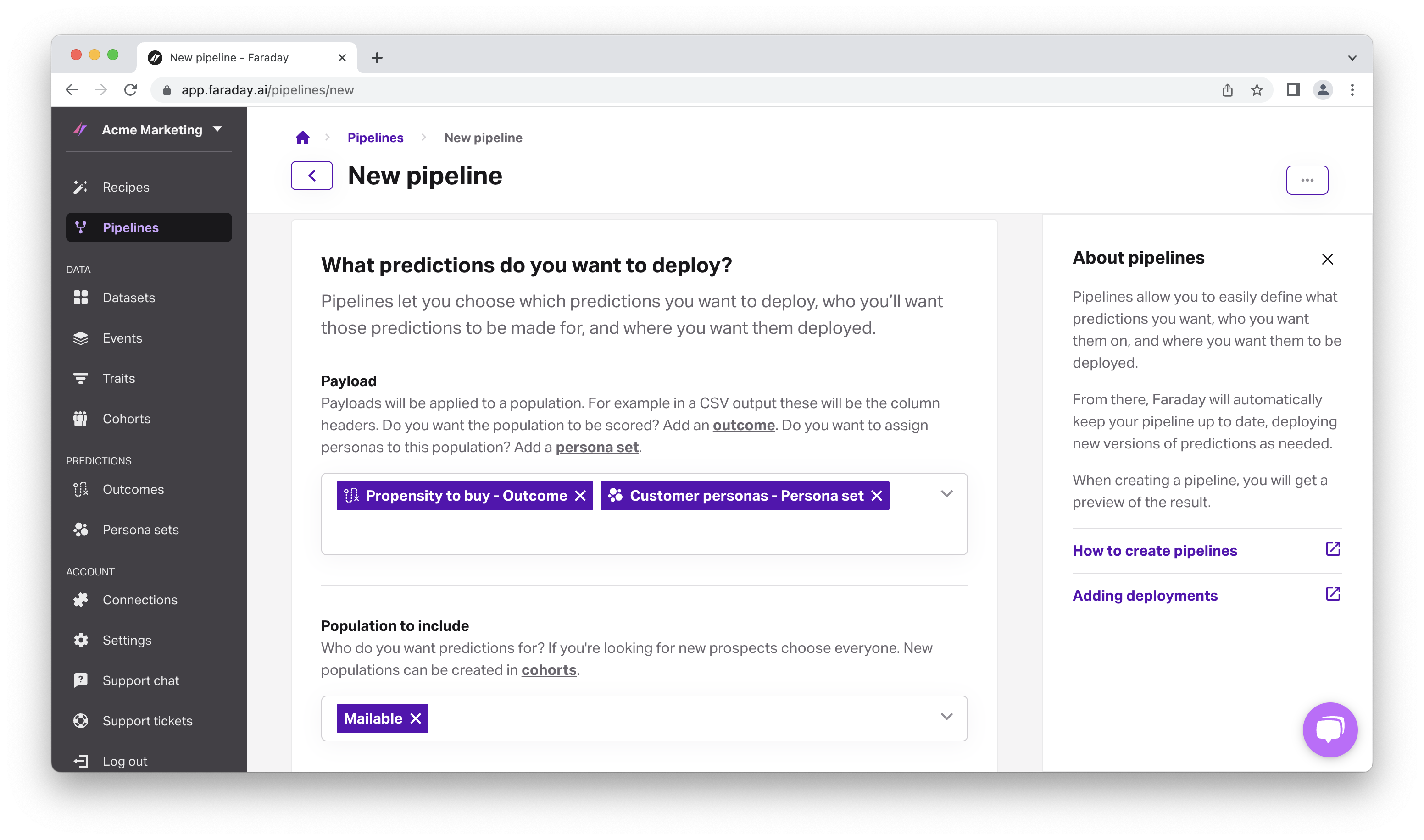This screenshot has width=1424, height=840.
Task: Open the How to create pipelines link
Action: point(1155,551)
